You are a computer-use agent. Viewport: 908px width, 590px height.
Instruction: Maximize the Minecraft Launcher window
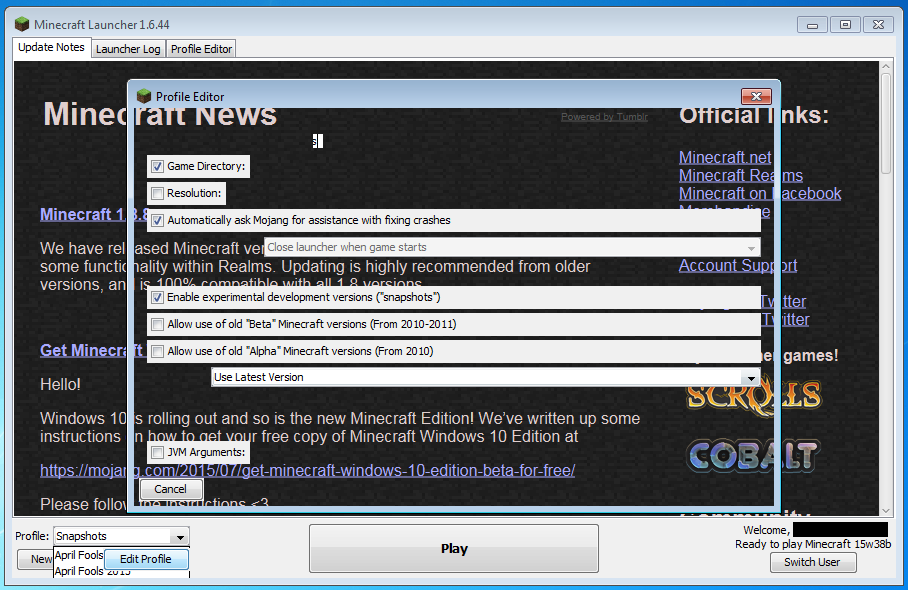click(845, 25)
